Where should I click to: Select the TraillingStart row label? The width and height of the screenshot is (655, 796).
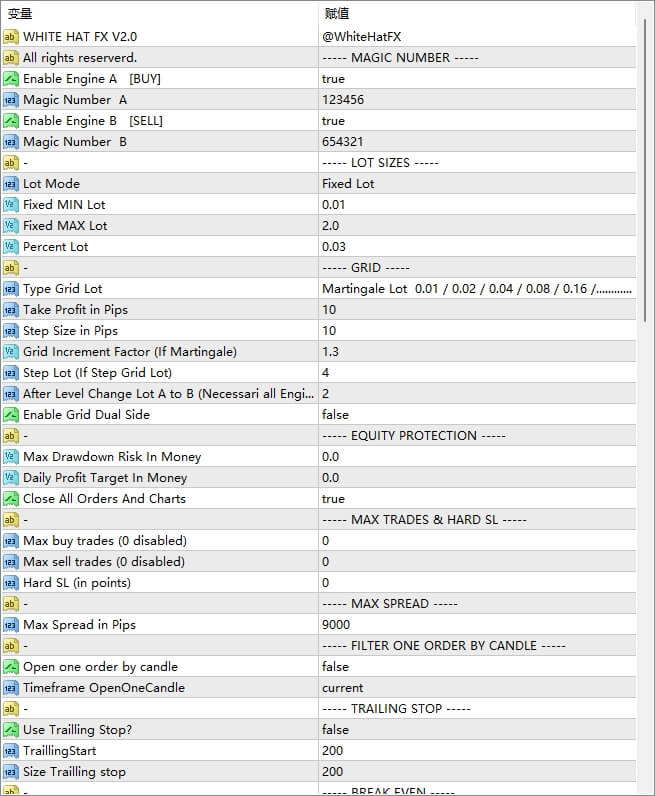59,751
